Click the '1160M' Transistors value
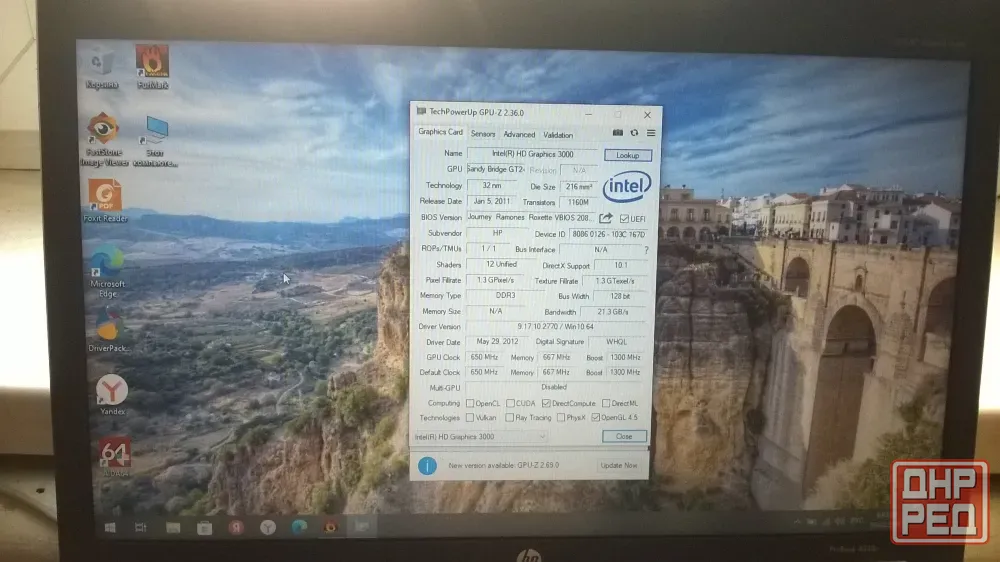1000x562 pixels. [x=578, y=202]
